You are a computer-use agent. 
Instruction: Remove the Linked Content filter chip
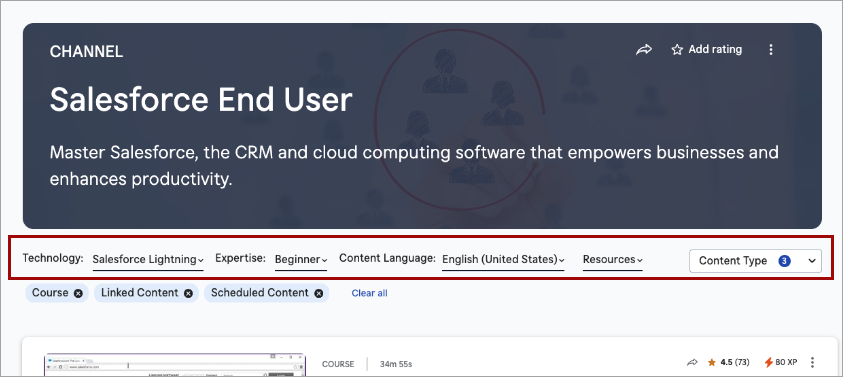(x=188, y=293)
